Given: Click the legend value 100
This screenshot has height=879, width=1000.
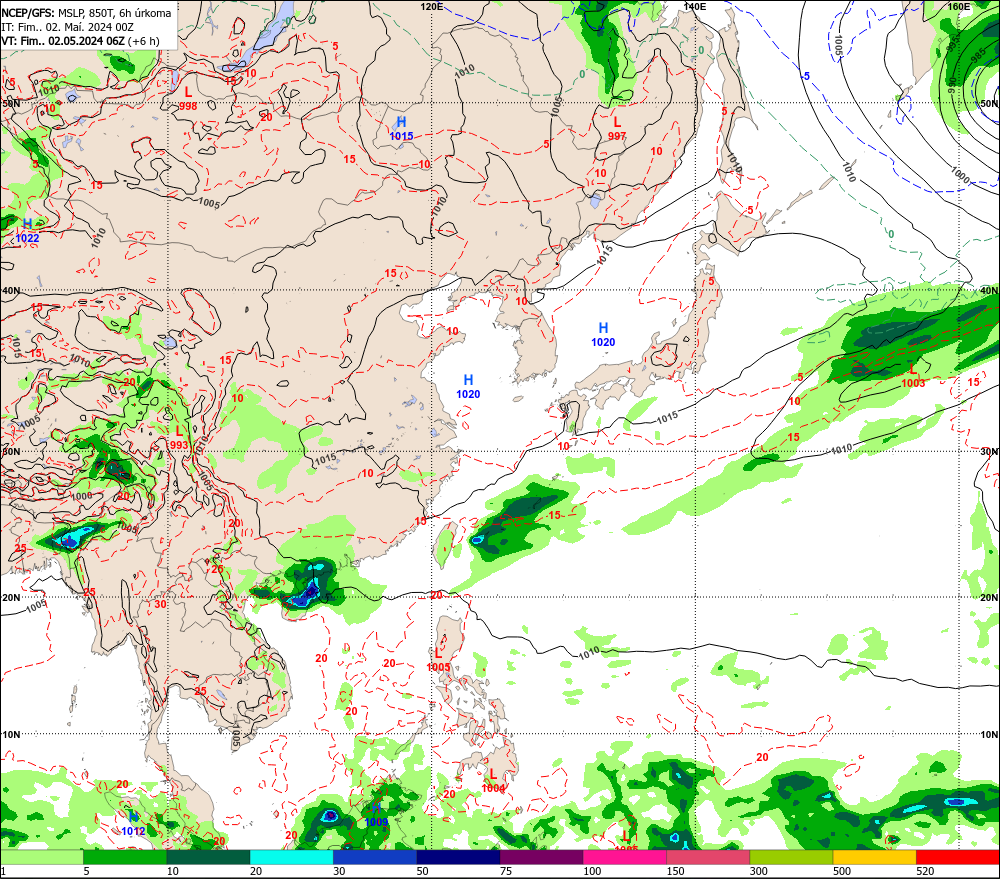Looking at the screenshot, I should (x=592, y=871).
